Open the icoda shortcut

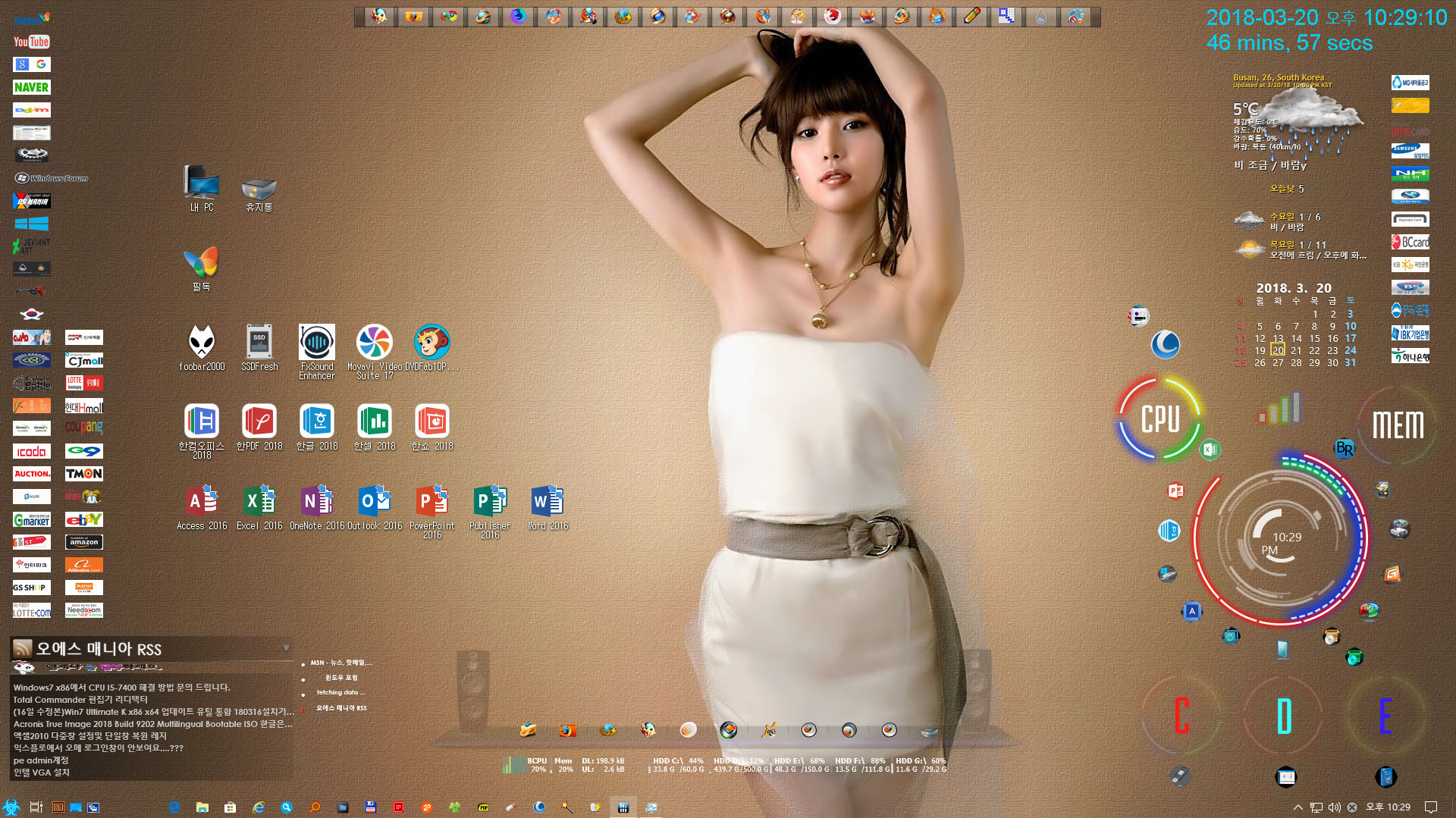(x=31, y=451)
